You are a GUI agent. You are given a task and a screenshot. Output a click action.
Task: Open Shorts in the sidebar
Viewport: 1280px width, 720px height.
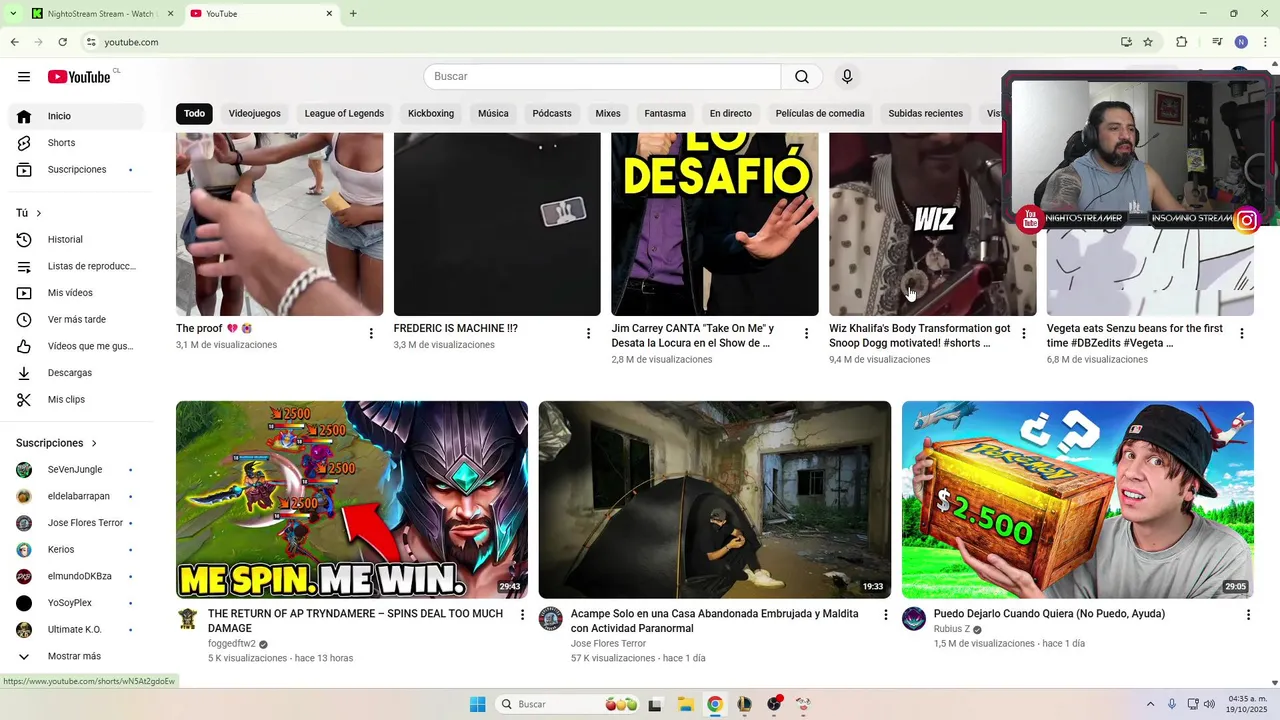coord(76,143)
